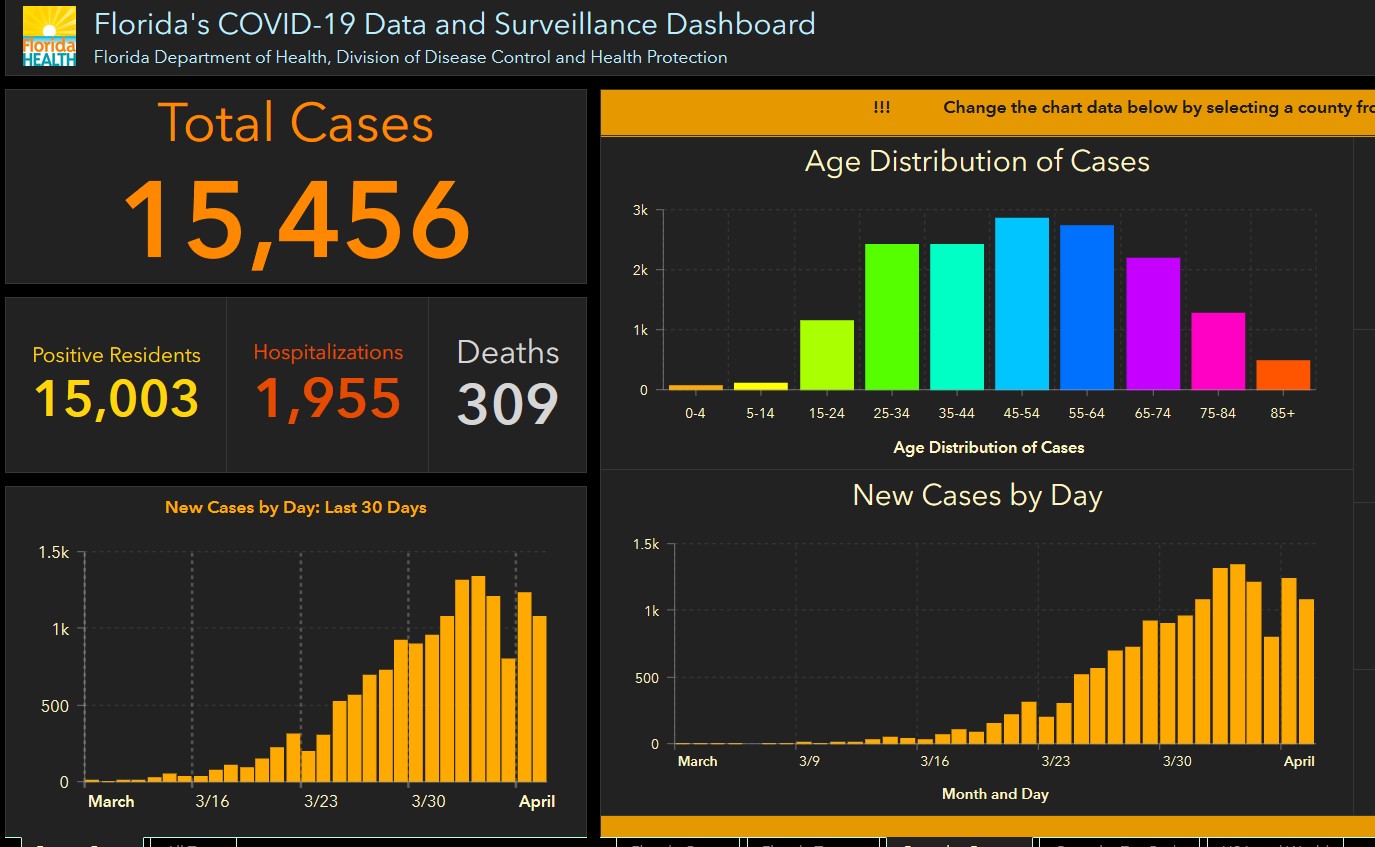Click the "Total Cases" heading
This screenshot has width=1375, height=847.
(296, 123)
